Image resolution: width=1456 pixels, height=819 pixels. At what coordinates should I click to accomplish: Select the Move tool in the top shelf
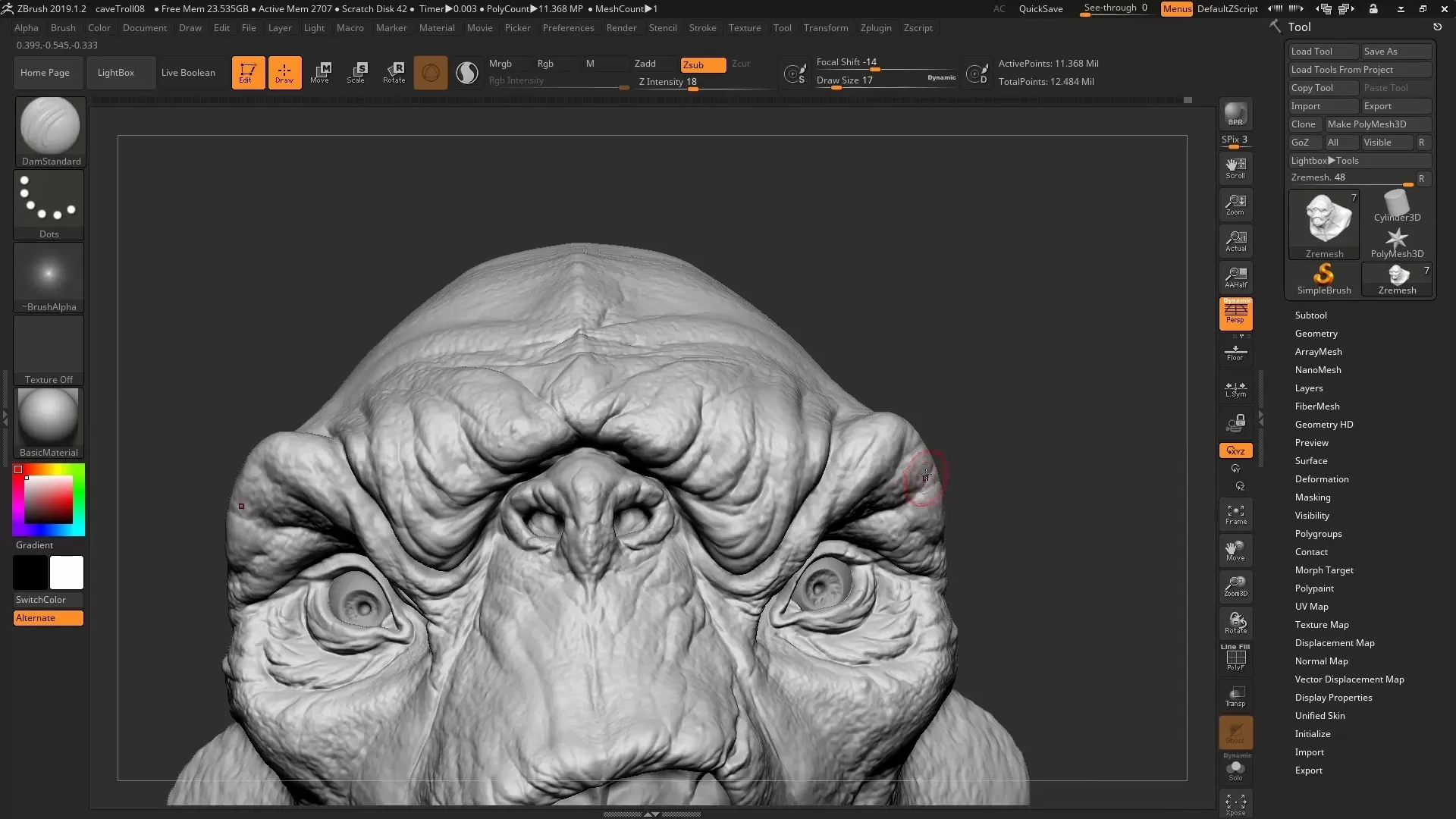tap(321, 72)
